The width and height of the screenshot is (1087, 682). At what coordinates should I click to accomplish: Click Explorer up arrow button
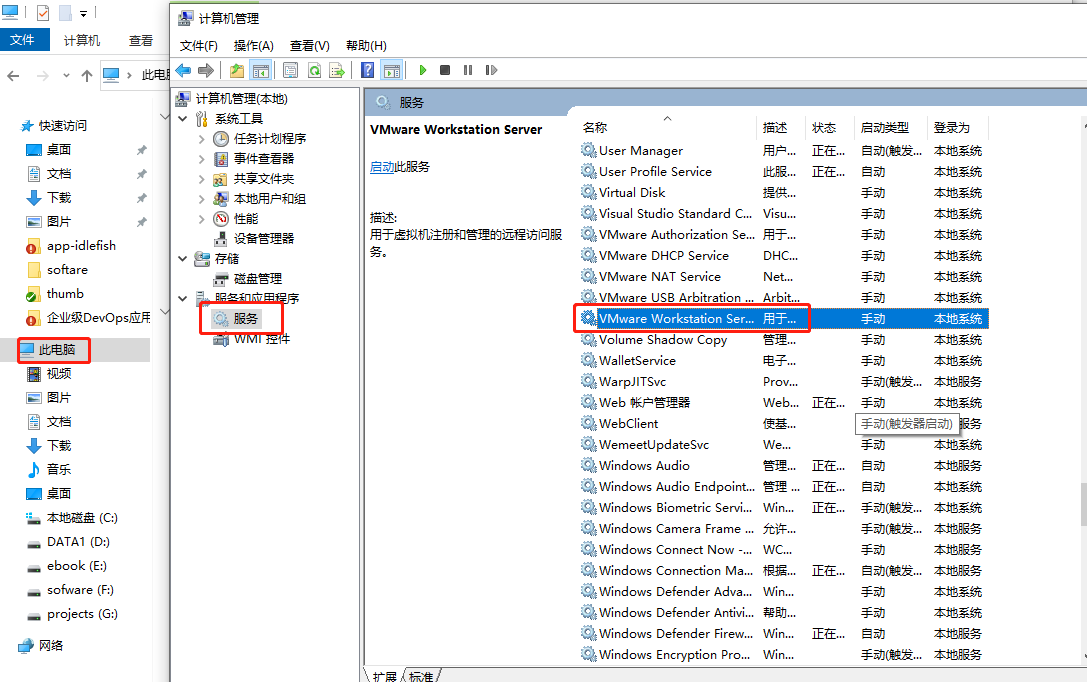point(87,76)
